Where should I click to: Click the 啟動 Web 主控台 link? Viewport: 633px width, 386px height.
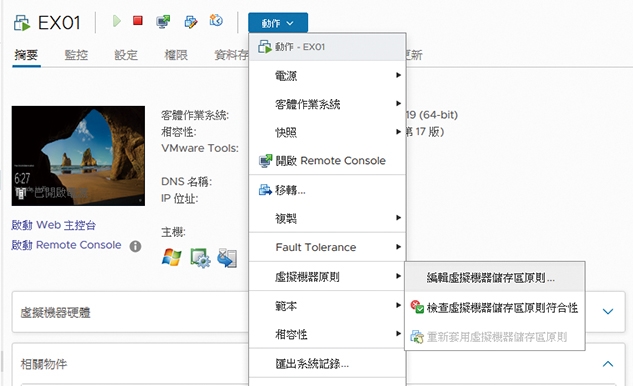point(54,225)
